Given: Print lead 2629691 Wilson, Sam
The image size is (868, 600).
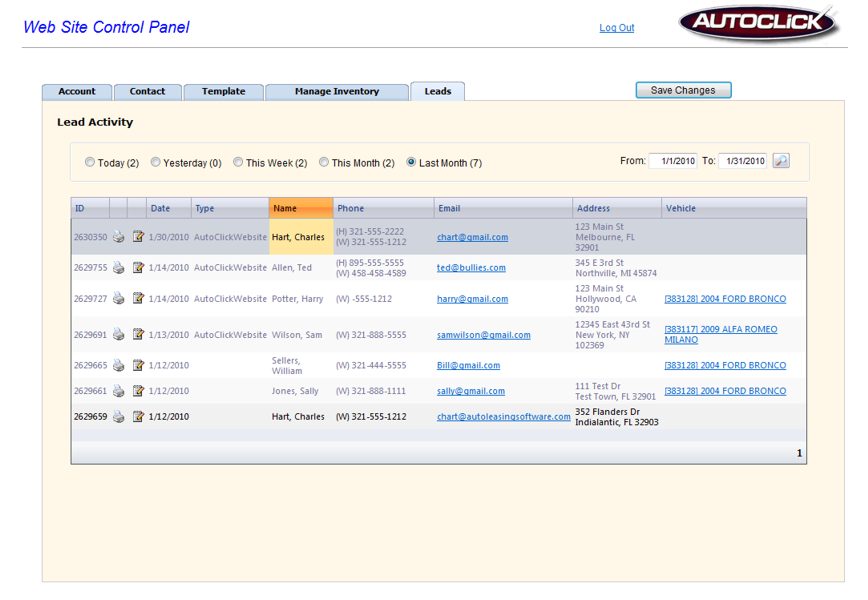Looking at the screenshot, I should 118,335.
